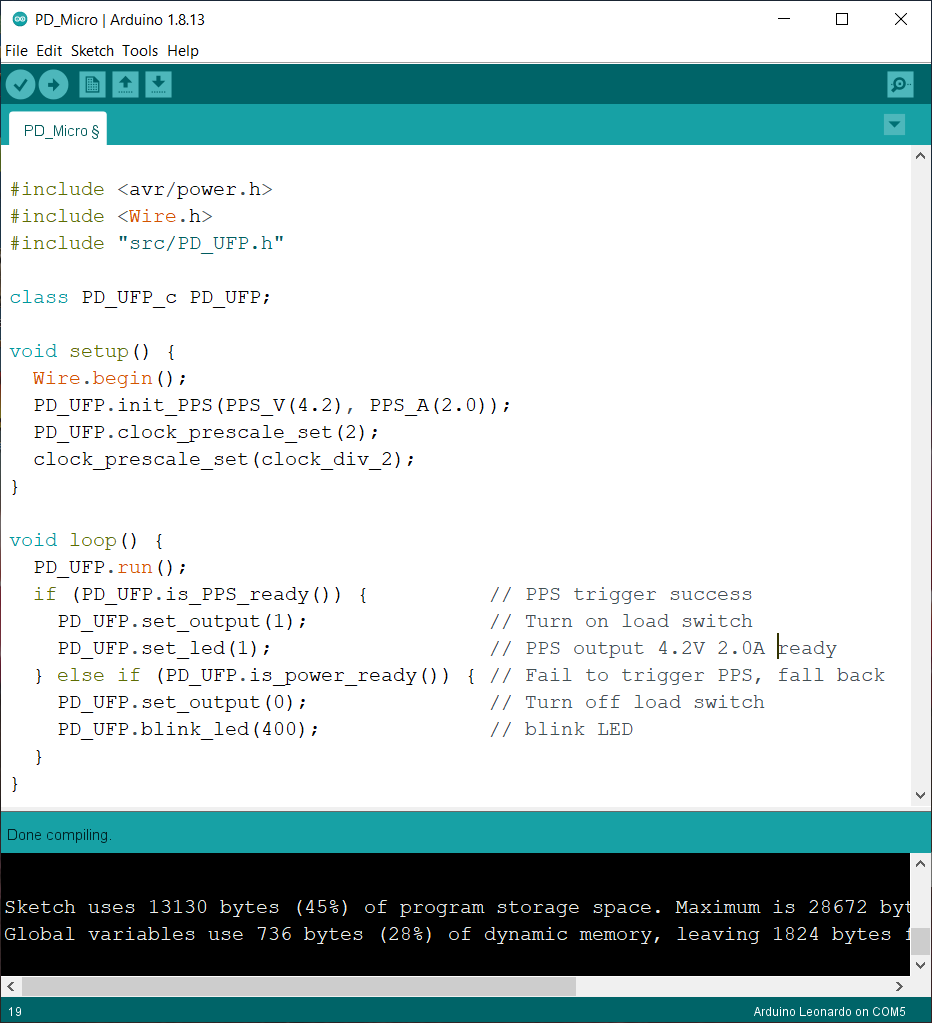Open the File menu

coord(16,51)
